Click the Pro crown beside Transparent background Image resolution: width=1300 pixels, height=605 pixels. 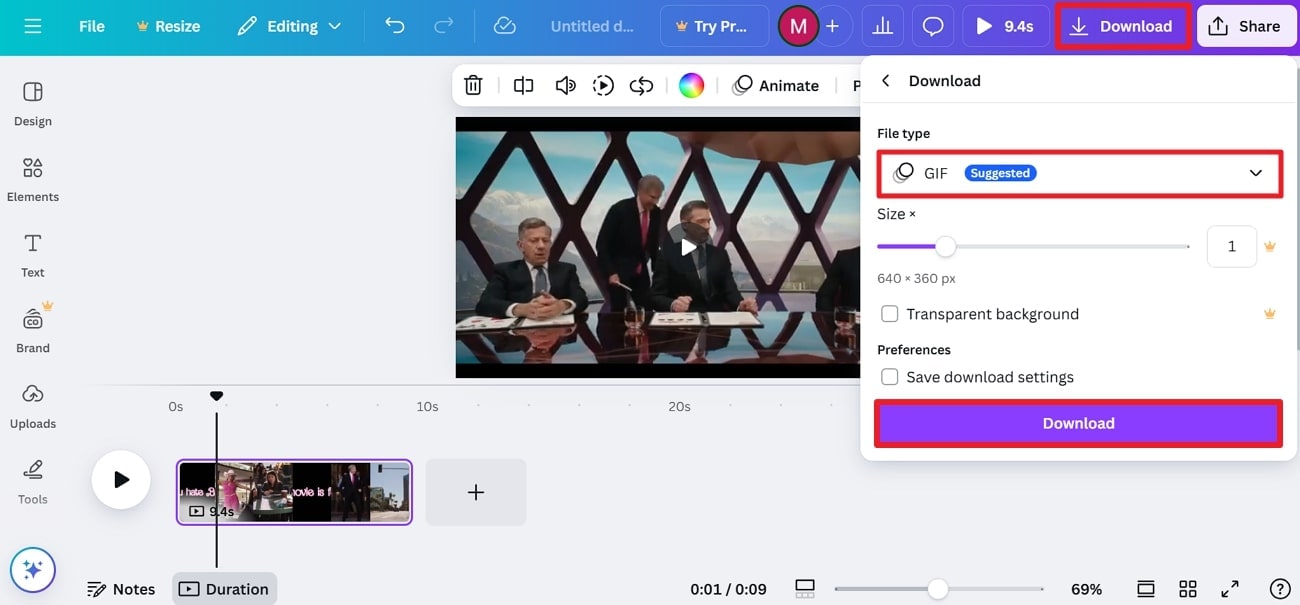[x=1270, y=314]
